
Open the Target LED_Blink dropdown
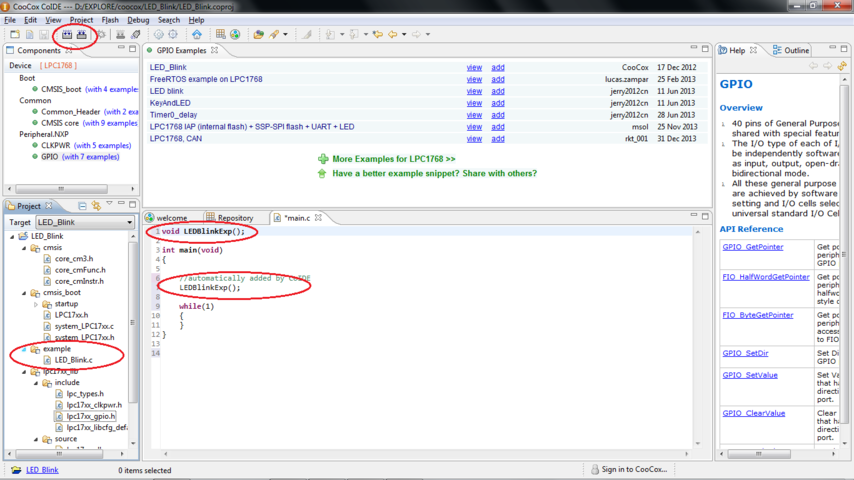85,222
